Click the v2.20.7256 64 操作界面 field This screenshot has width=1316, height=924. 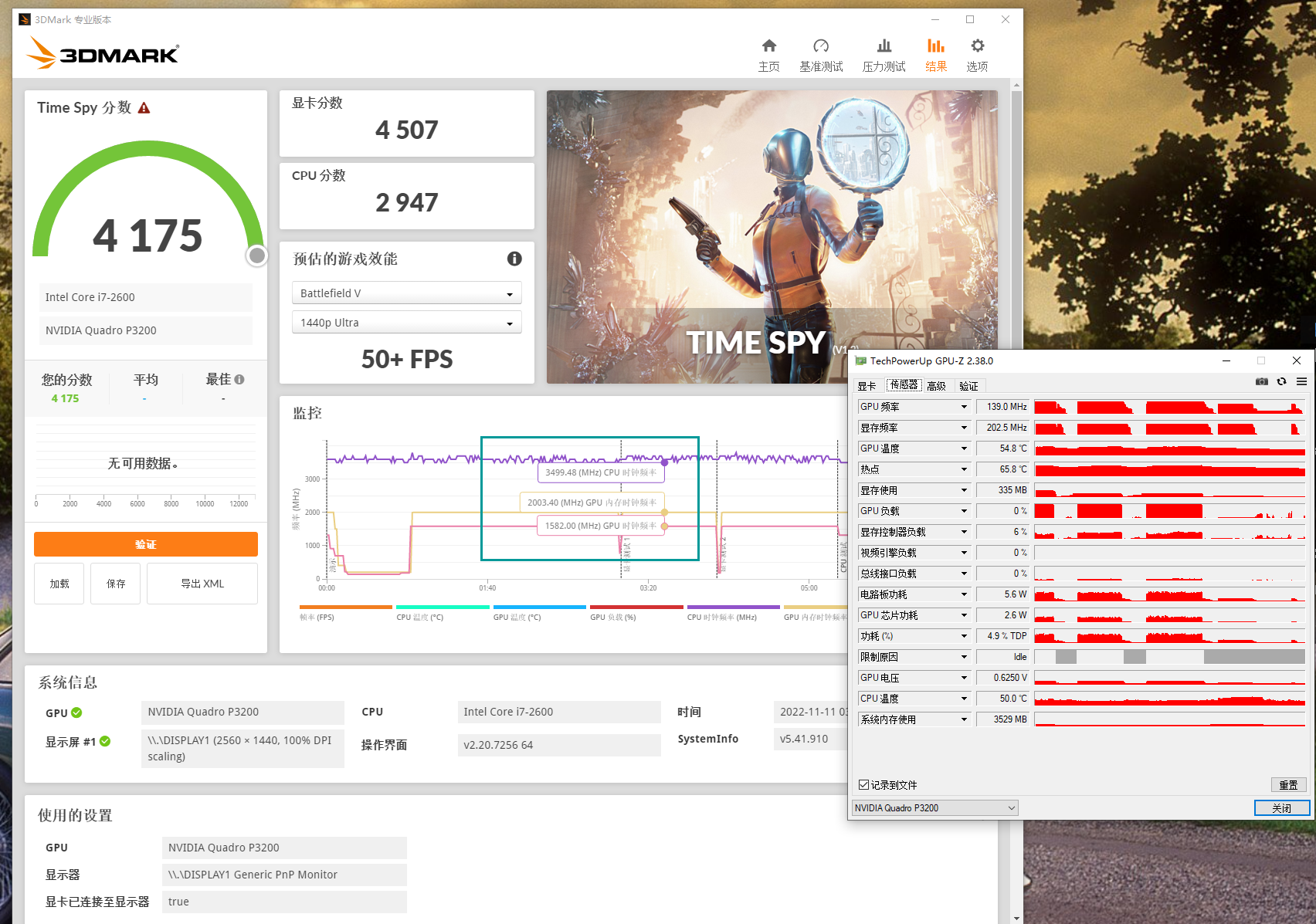559,745
